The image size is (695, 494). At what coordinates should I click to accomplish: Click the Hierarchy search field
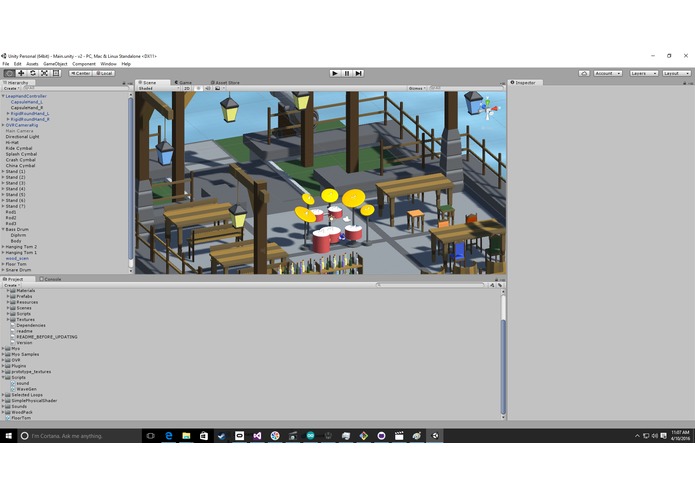click(75, 88)
